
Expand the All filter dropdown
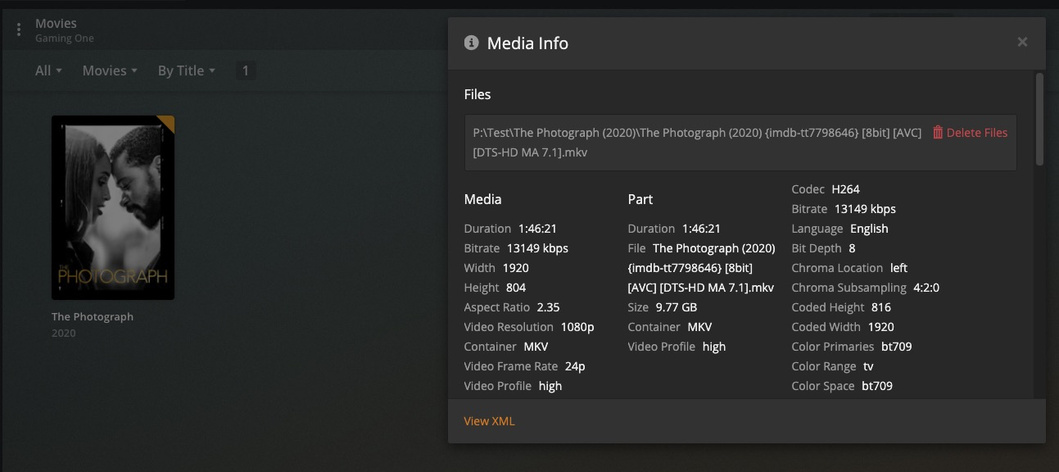[x=48, y=71]
